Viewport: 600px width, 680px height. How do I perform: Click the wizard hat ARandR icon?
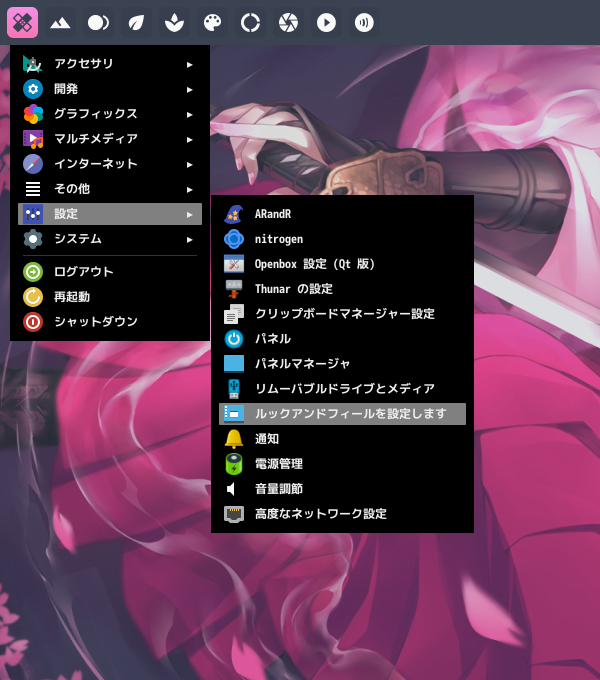coord(234,214)
